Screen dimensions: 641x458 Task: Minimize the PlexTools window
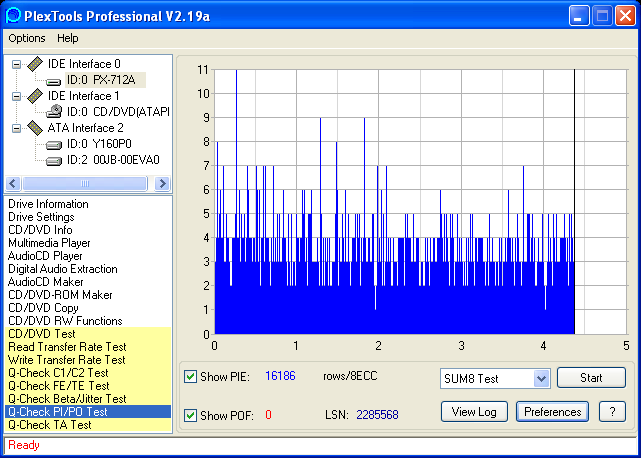tap(579, 16)
